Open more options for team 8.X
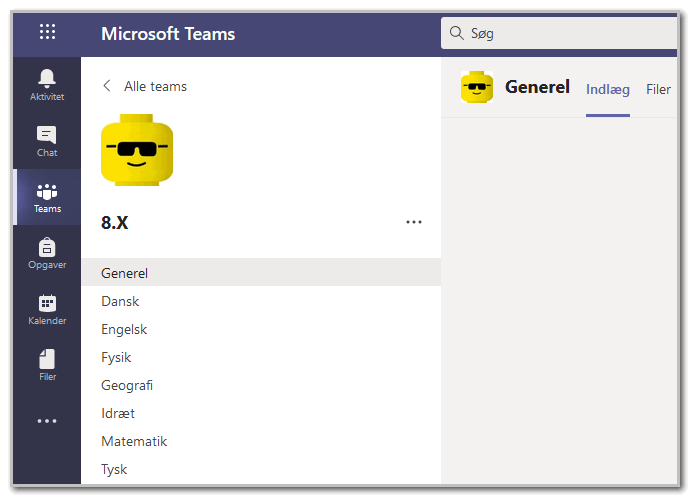 click(x=413, y=222)
